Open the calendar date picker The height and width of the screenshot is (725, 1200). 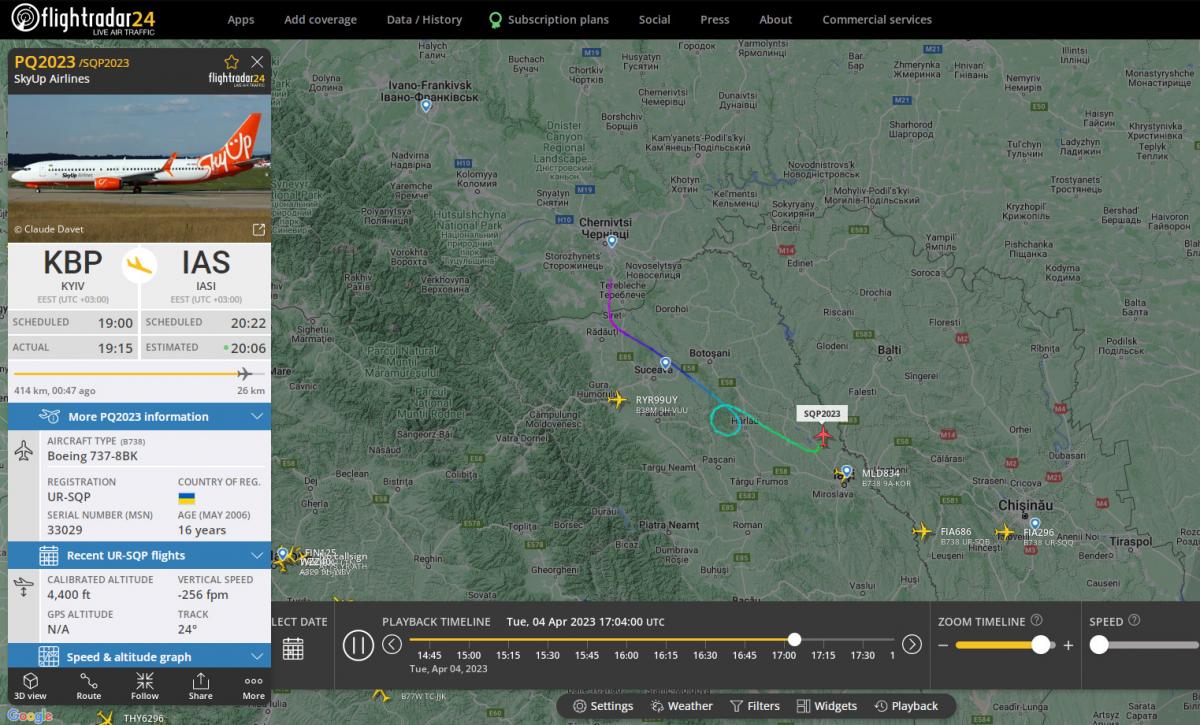[x=293, y=648]
